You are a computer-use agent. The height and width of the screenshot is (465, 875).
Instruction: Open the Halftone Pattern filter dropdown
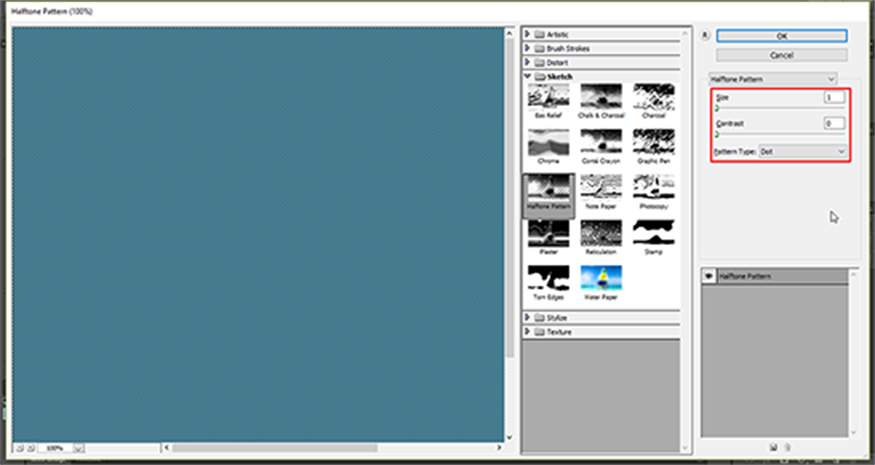click(x=773, y=79)
